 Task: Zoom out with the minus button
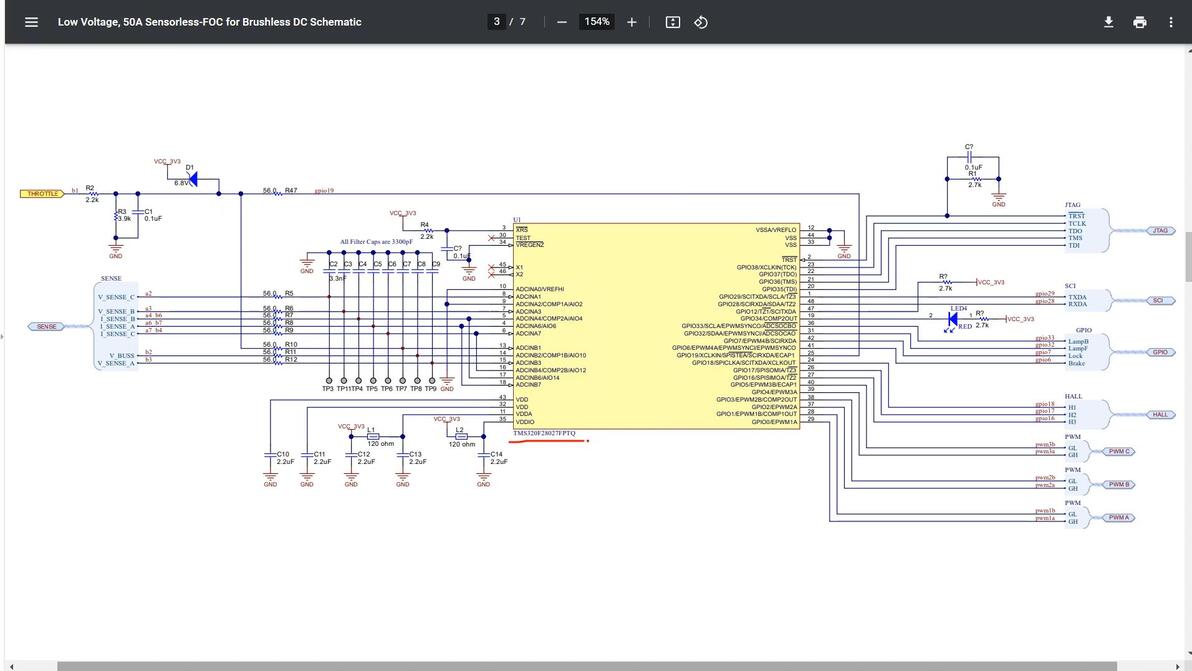(x=562, y=22)
